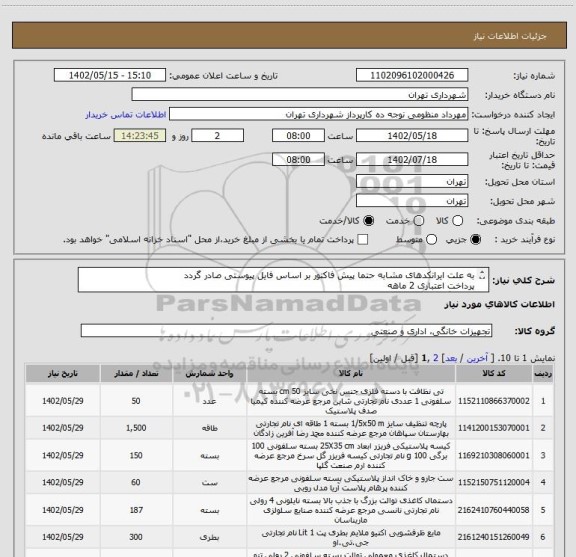Click the تاریخ نیاز column header
This screenshot has height=557, width=576.
point(63,374)
